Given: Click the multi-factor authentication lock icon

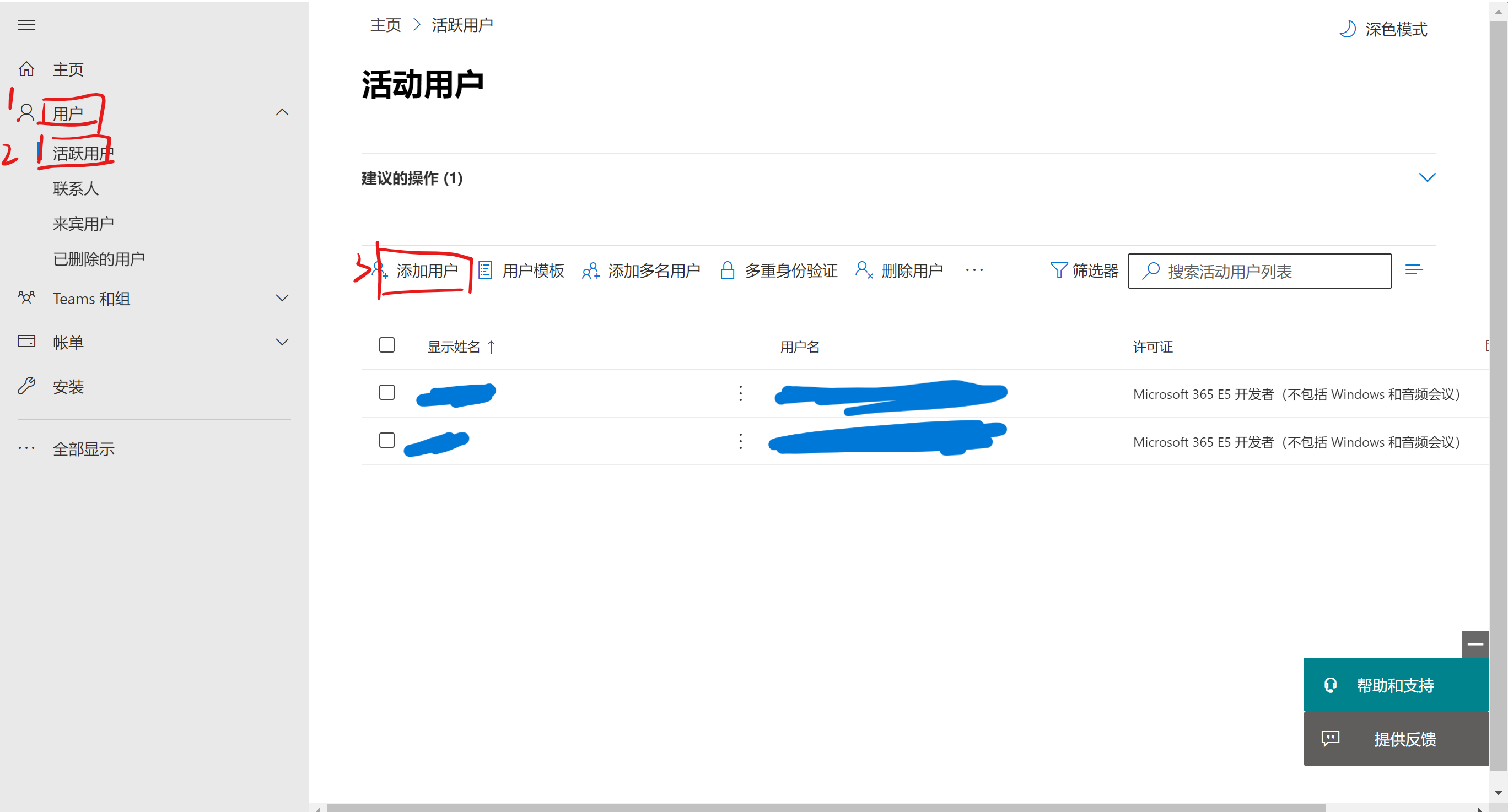Looking at the screenshot, I should click(727, 270).
